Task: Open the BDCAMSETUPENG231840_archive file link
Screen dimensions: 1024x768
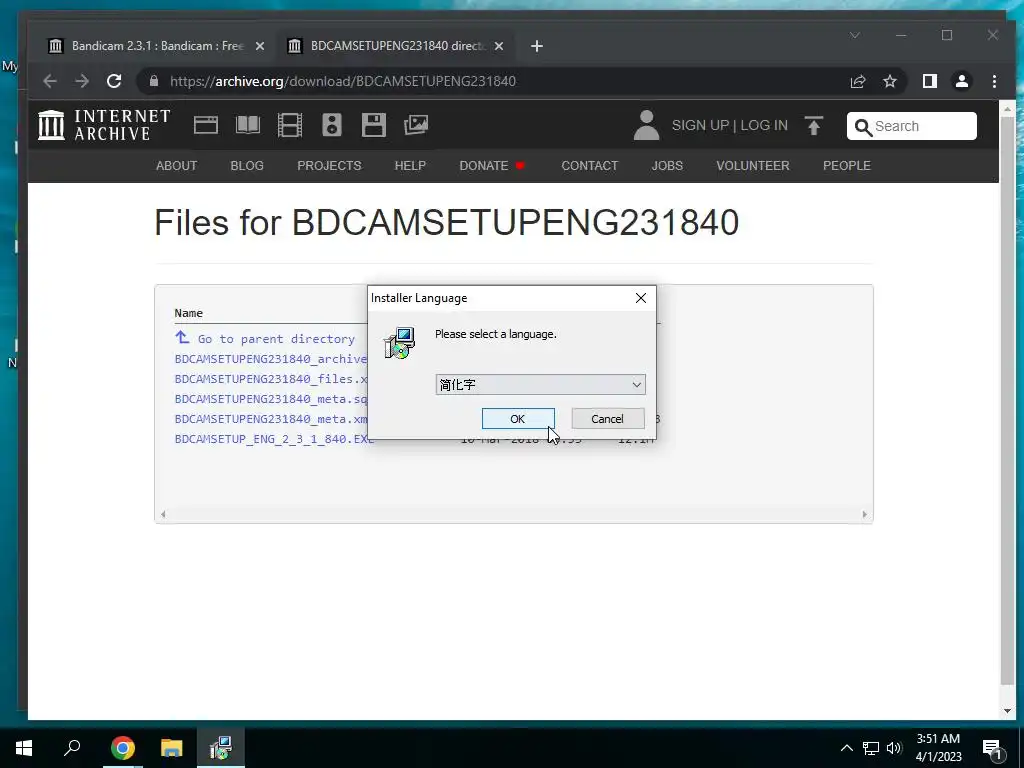Action: coord(271,359)
